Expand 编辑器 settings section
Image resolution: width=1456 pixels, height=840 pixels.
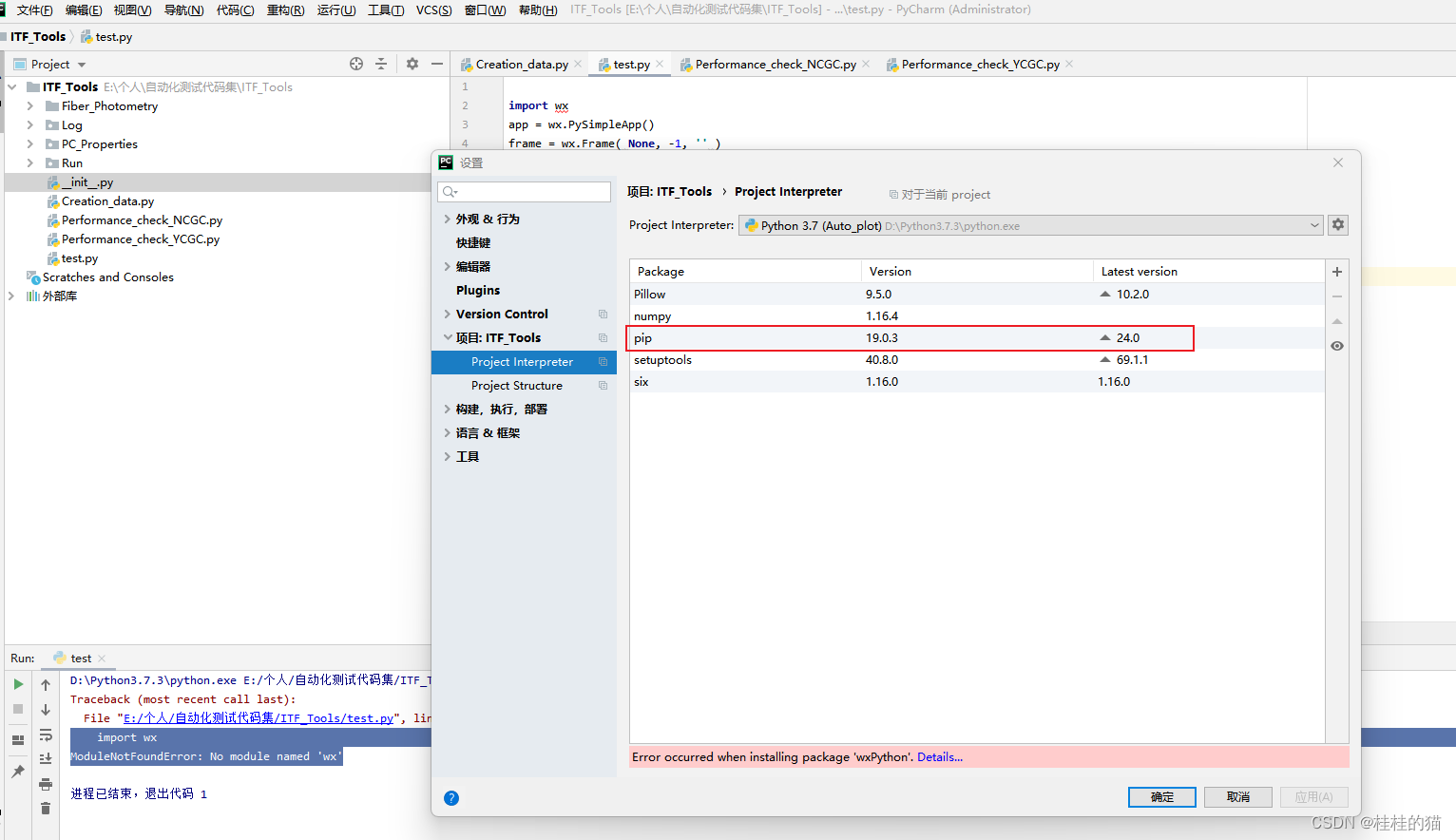(x=447, y=267)
